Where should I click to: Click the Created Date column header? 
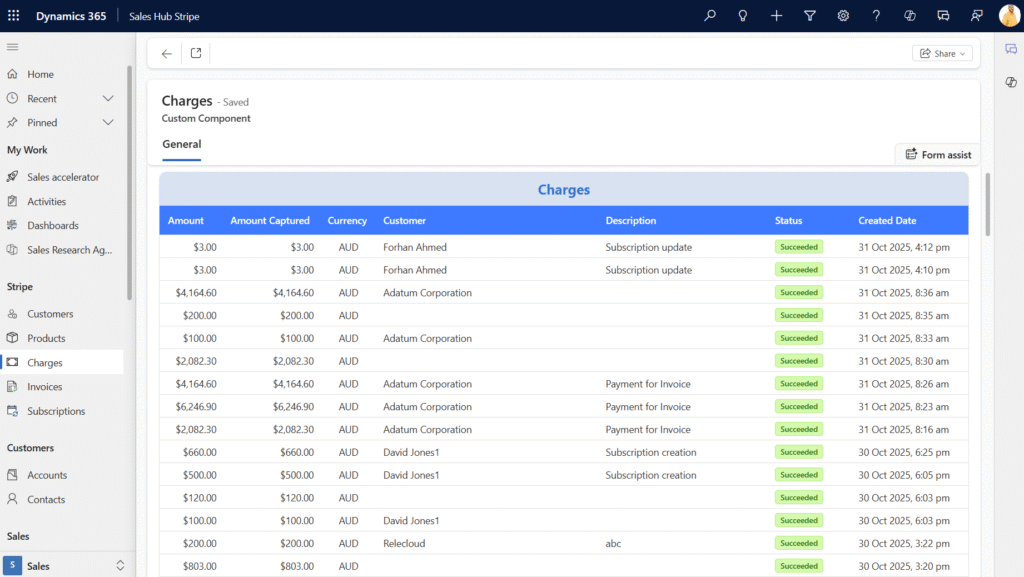(887, 221)
